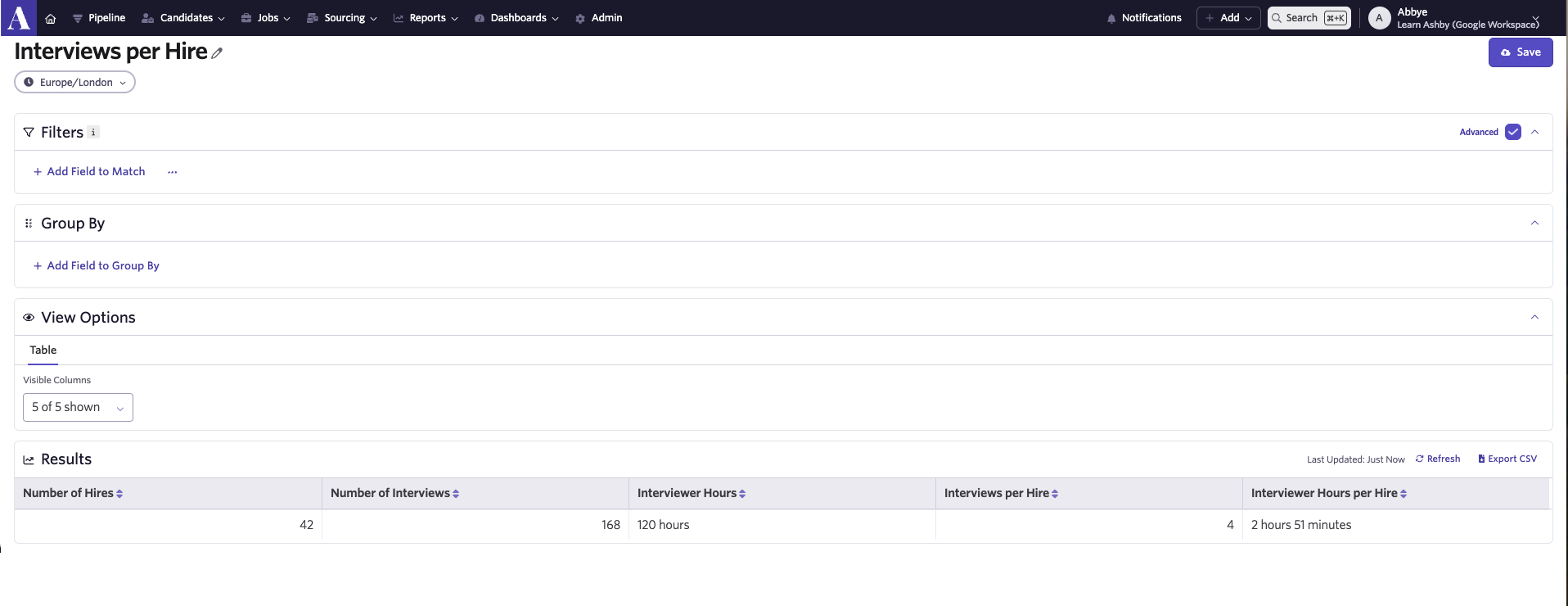Export results as CSV
1568x606 pixels.
[x=1507, y=459]
